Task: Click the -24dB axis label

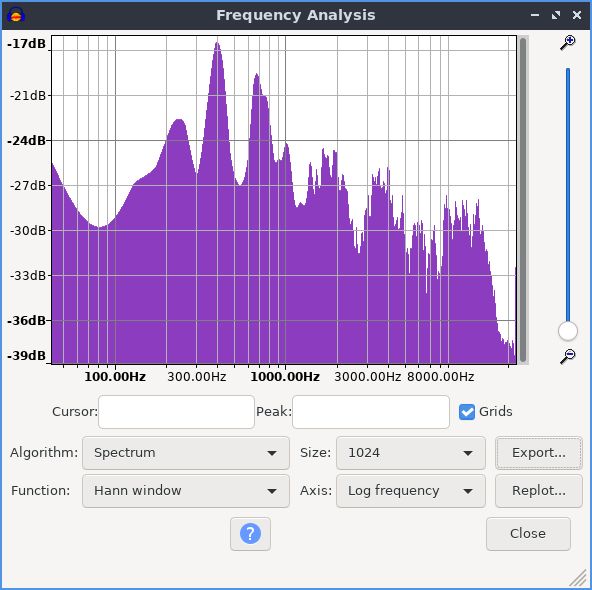Action: [26, 141]
